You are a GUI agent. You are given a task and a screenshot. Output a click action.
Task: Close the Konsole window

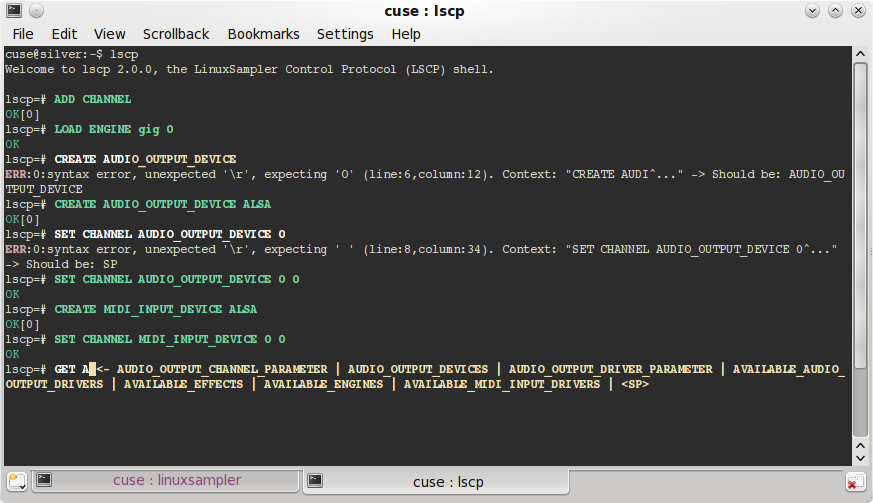tap(859, 11)
